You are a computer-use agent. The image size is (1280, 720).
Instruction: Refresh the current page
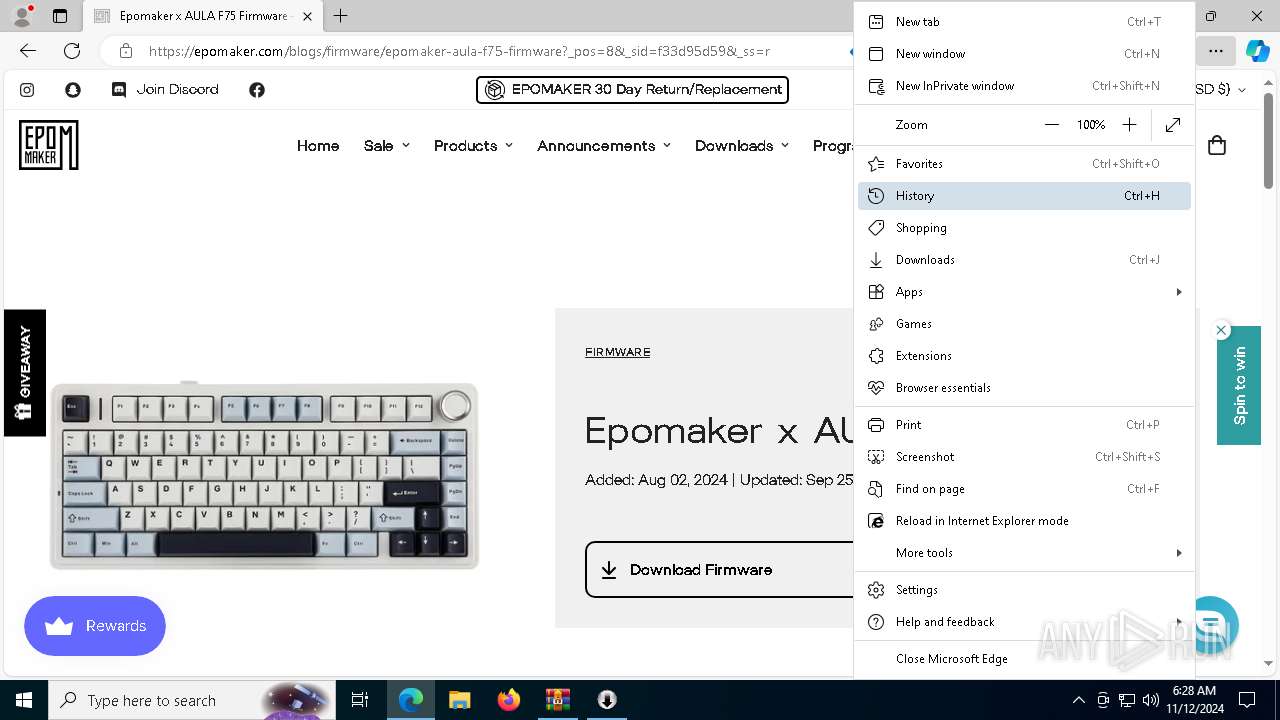72,51
